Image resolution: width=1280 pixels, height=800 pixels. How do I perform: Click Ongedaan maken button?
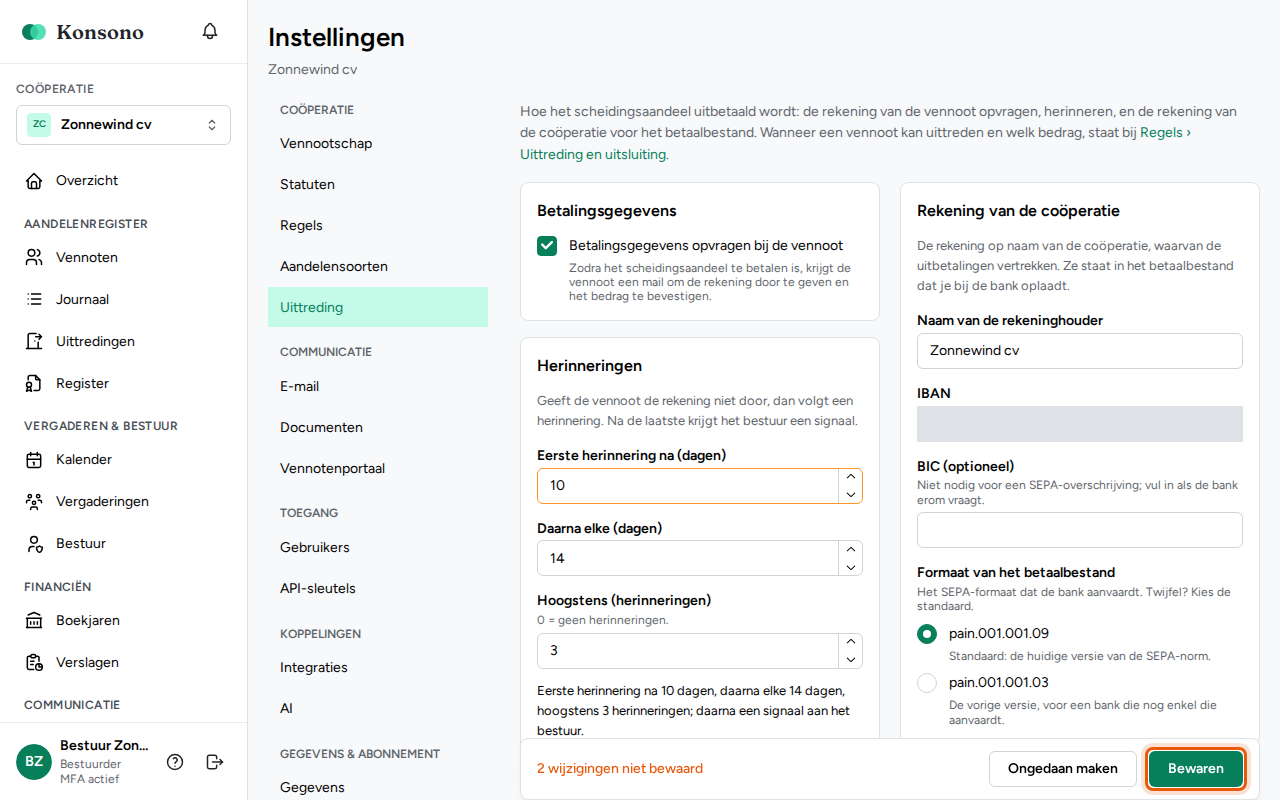click(1063, 769)
